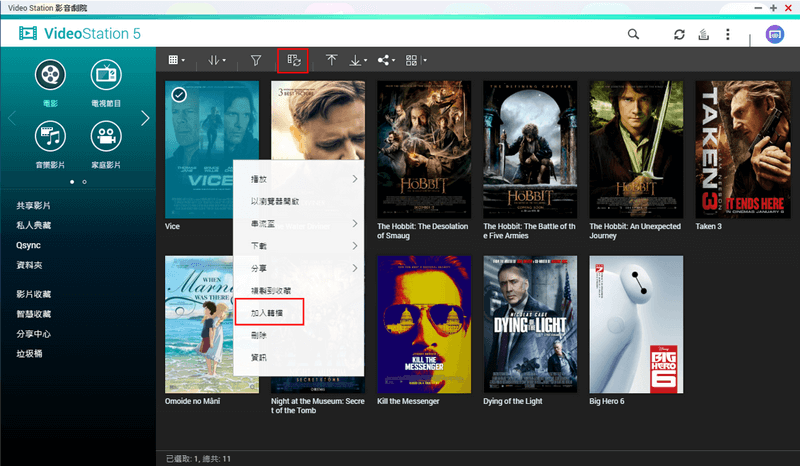The image size is (800, 466).
Task: Select The Hobbit: Battle of Five Armies poster
Action: (x=530, y=150)
